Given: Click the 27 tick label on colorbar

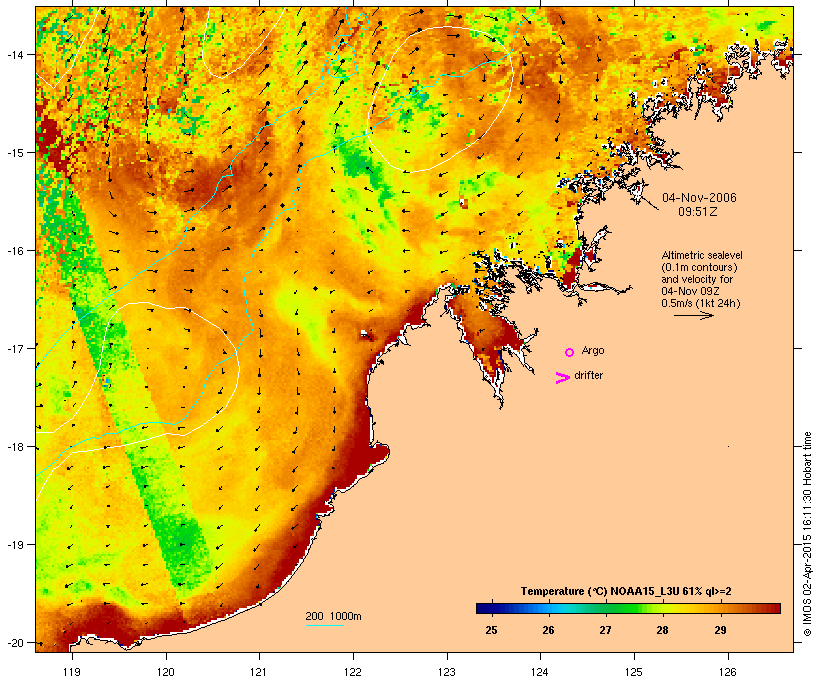Looking at the screenshot, I should [x=605, y=630].
